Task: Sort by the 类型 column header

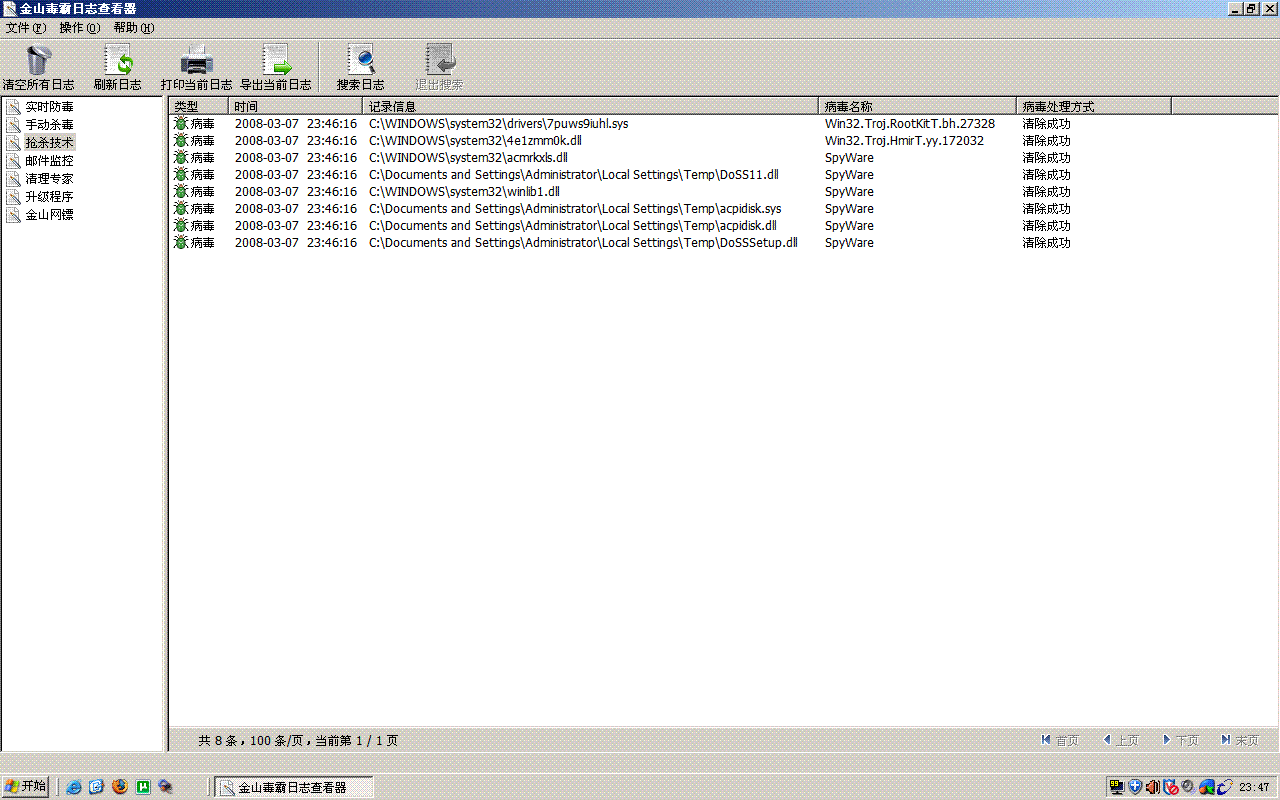Action: coord(198,106)
